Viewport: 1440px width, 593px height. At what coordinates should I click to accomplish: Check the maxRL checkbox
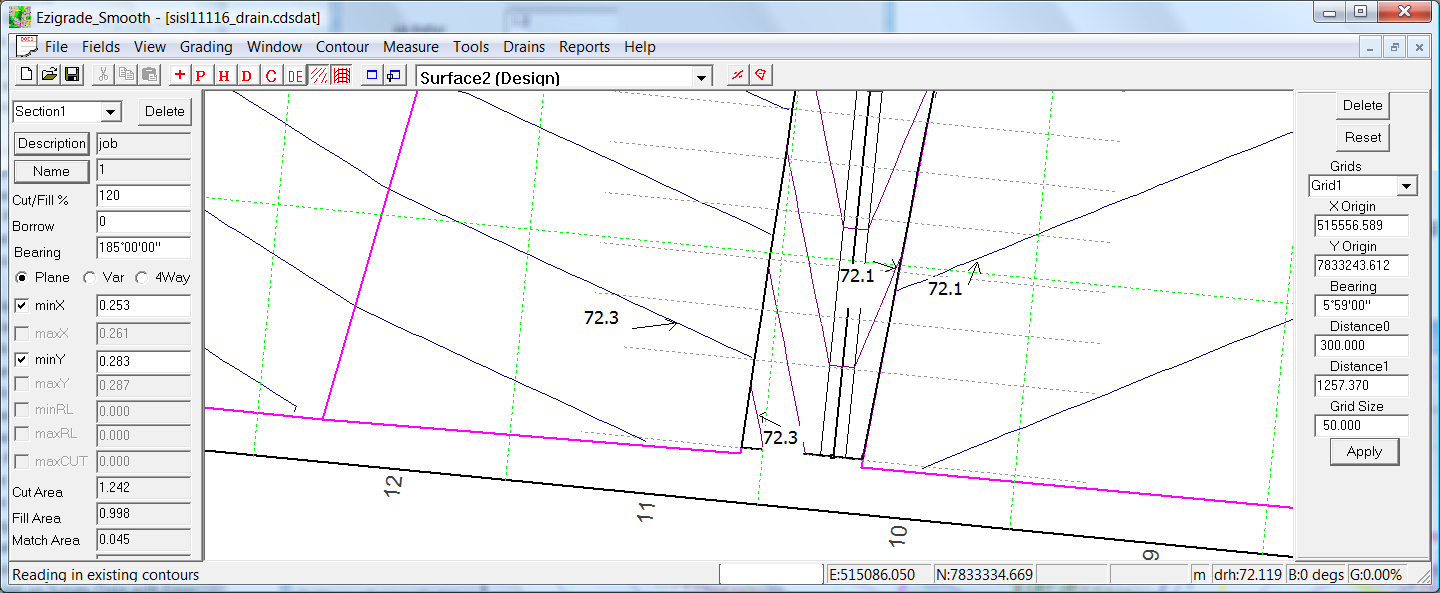[23, 435]
